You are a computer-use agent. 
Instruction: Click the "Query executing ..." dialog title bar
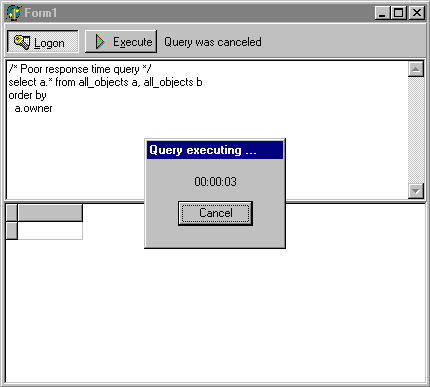(x=215, y=150)
